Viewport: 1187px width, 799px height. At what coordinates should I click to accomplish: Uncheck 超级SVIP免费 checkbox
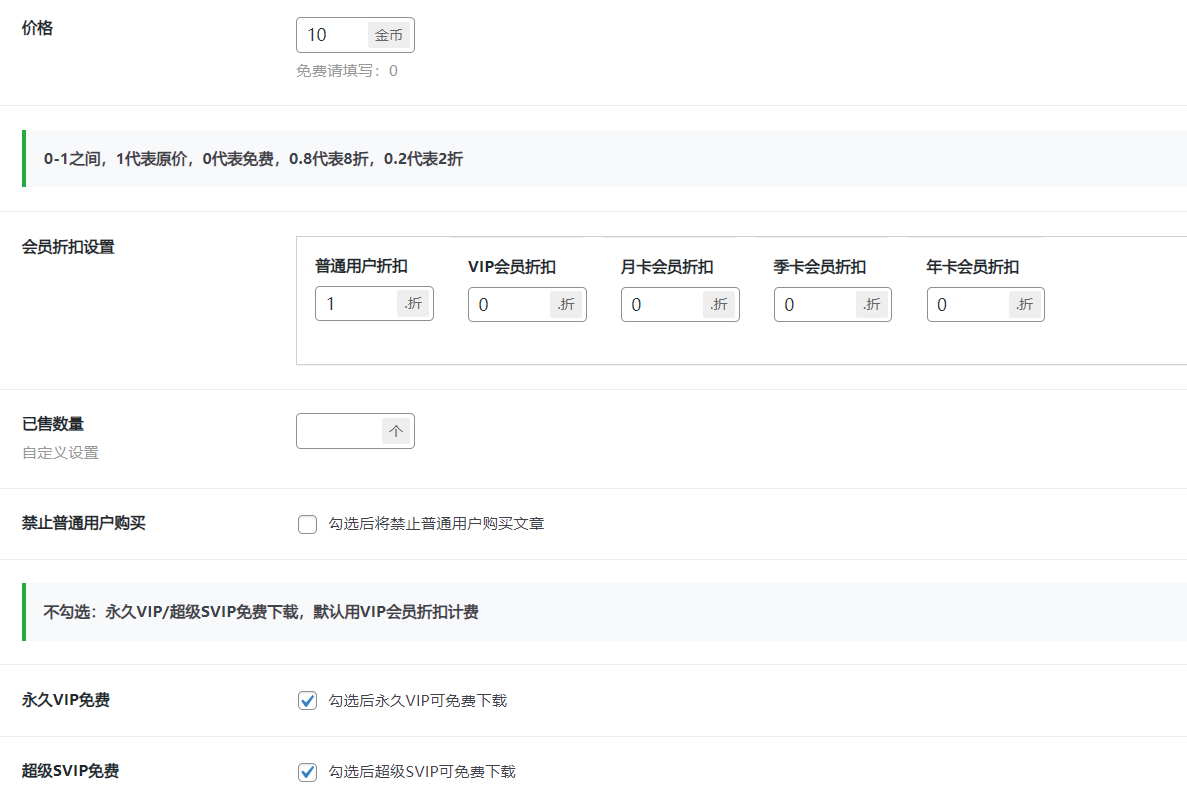(307, 772)
